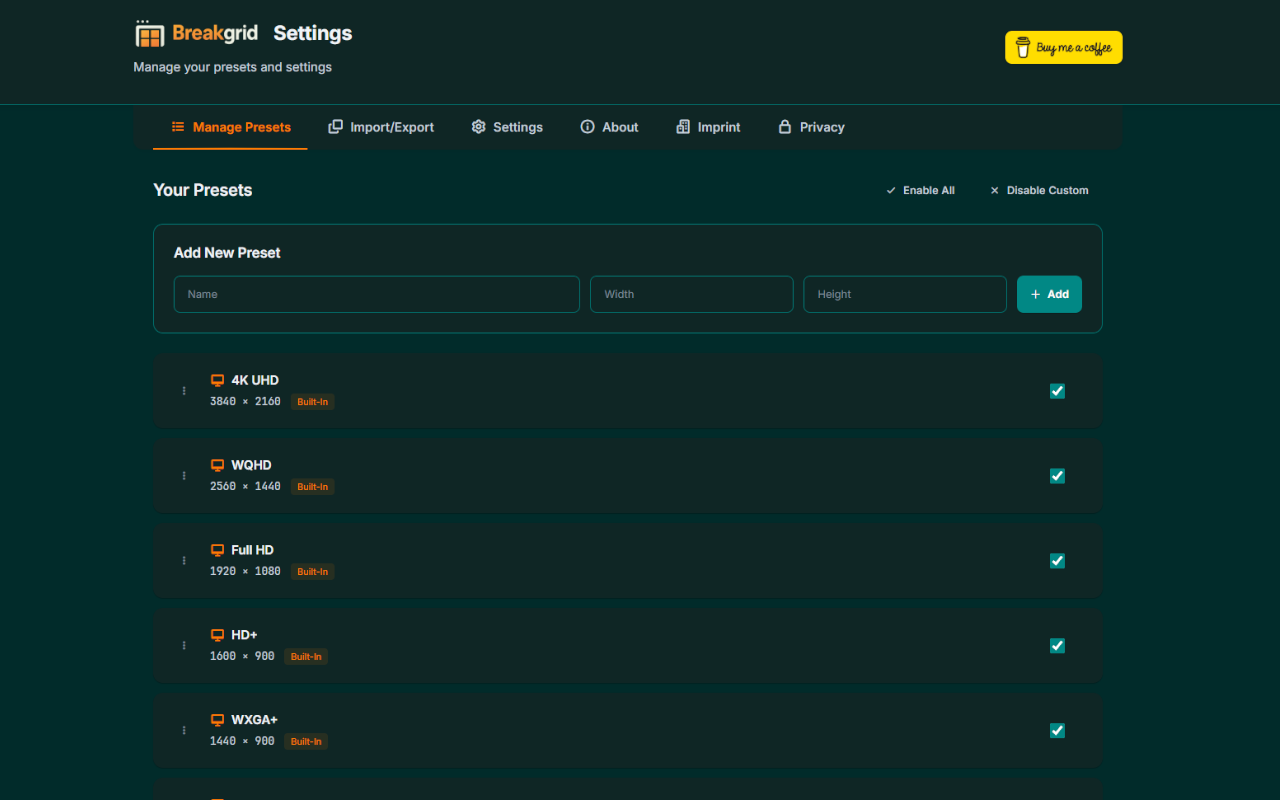Click the Name input field
This screenshot has height=800, width=1280.
point(376,294)
